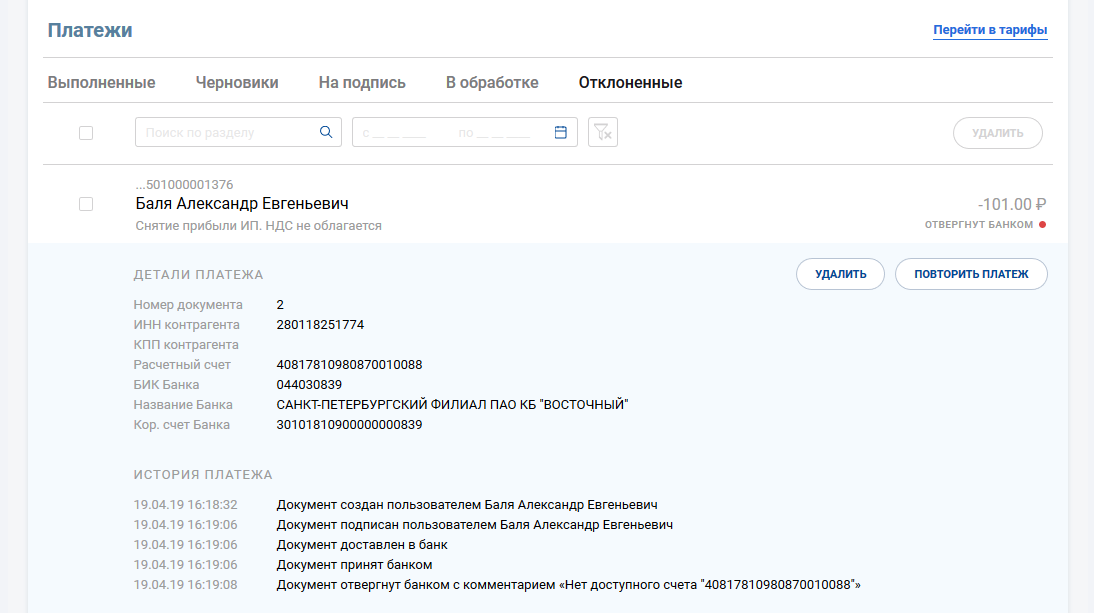The height and width of the screenshot is (613, 1094).
Task: Click Удалить button in payment details
Action: pos(840,274)
